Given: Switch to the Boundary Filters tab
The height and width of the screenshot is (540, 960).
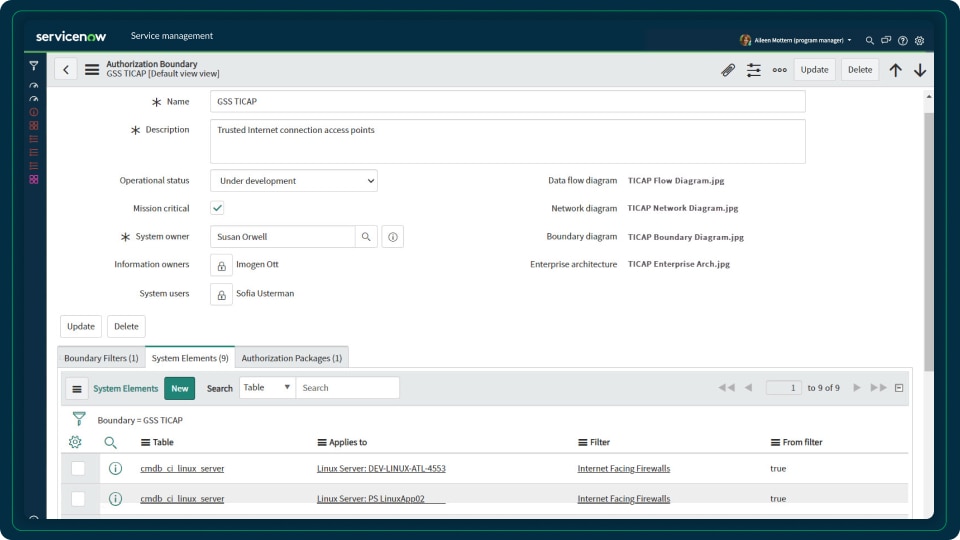Looking at the screenshot, I should (101, 358).
